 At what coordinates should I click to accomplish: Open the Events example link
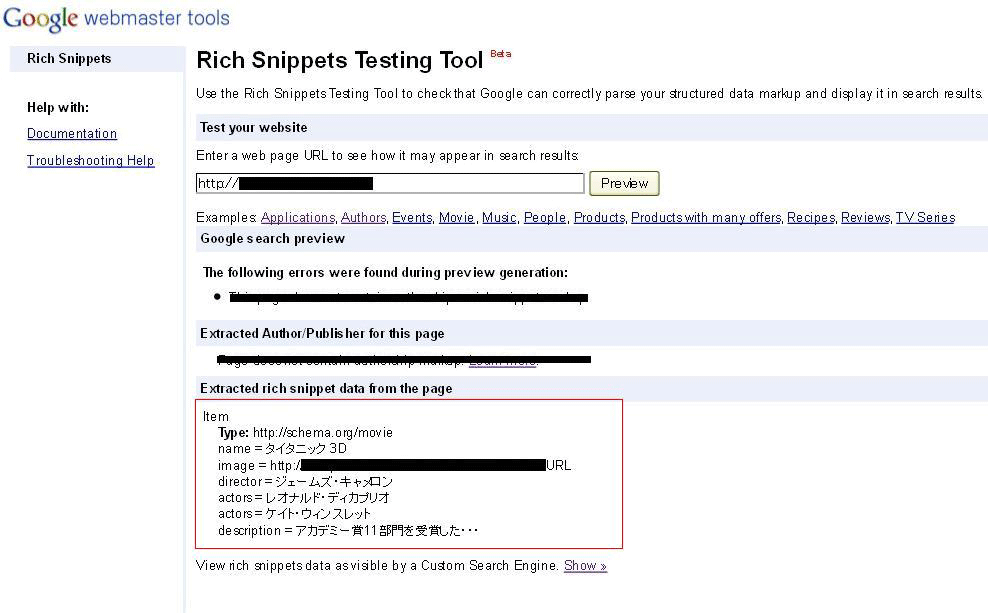tap(412, 217)
